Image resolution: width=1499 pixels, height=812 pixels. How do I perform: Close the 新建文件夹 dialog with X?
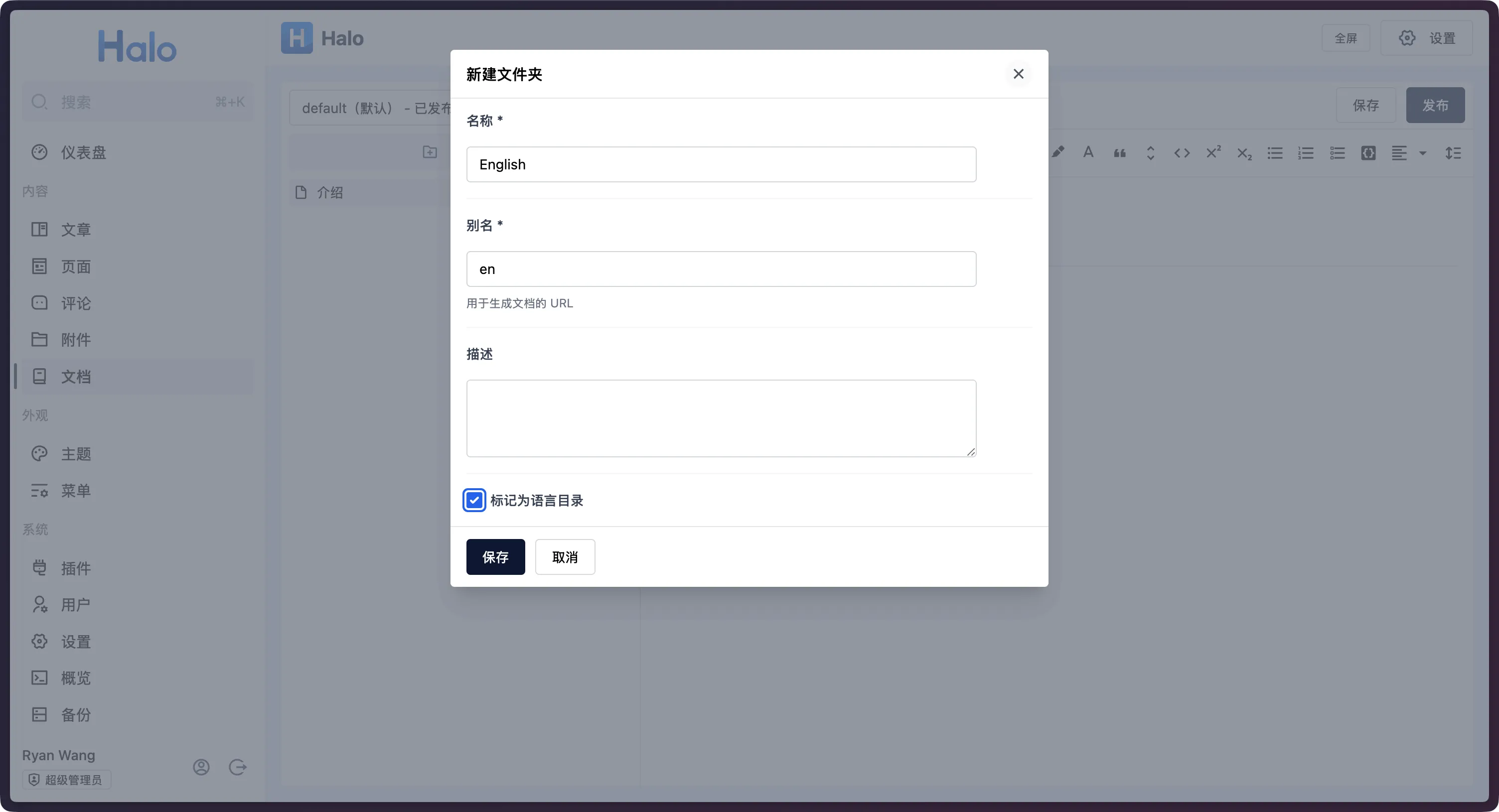tap(1018, 74)
